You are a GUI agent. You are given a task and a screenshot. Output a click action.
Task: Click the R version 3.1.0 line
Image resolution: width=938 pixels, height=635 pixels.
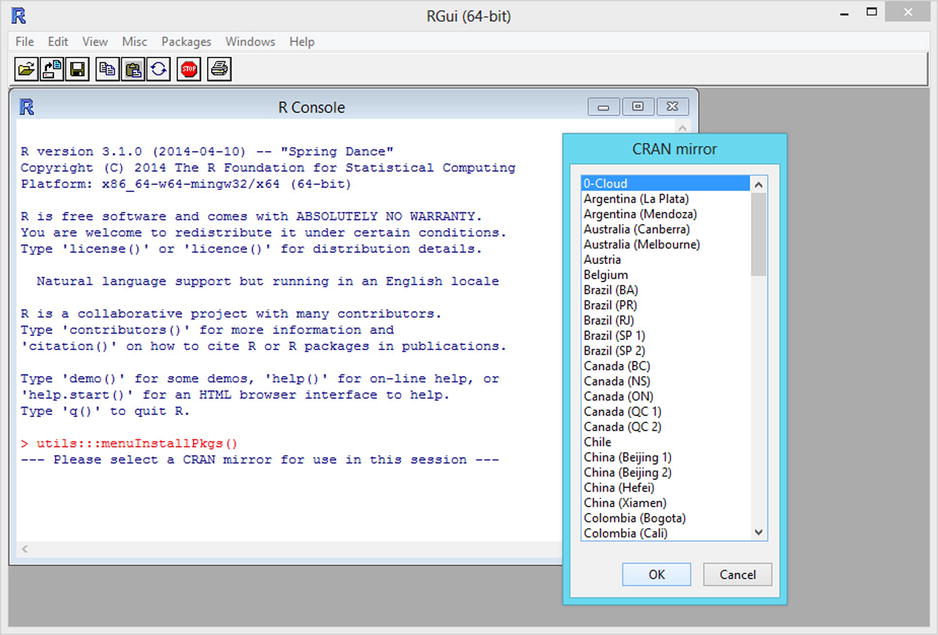[x=207, y=151]
